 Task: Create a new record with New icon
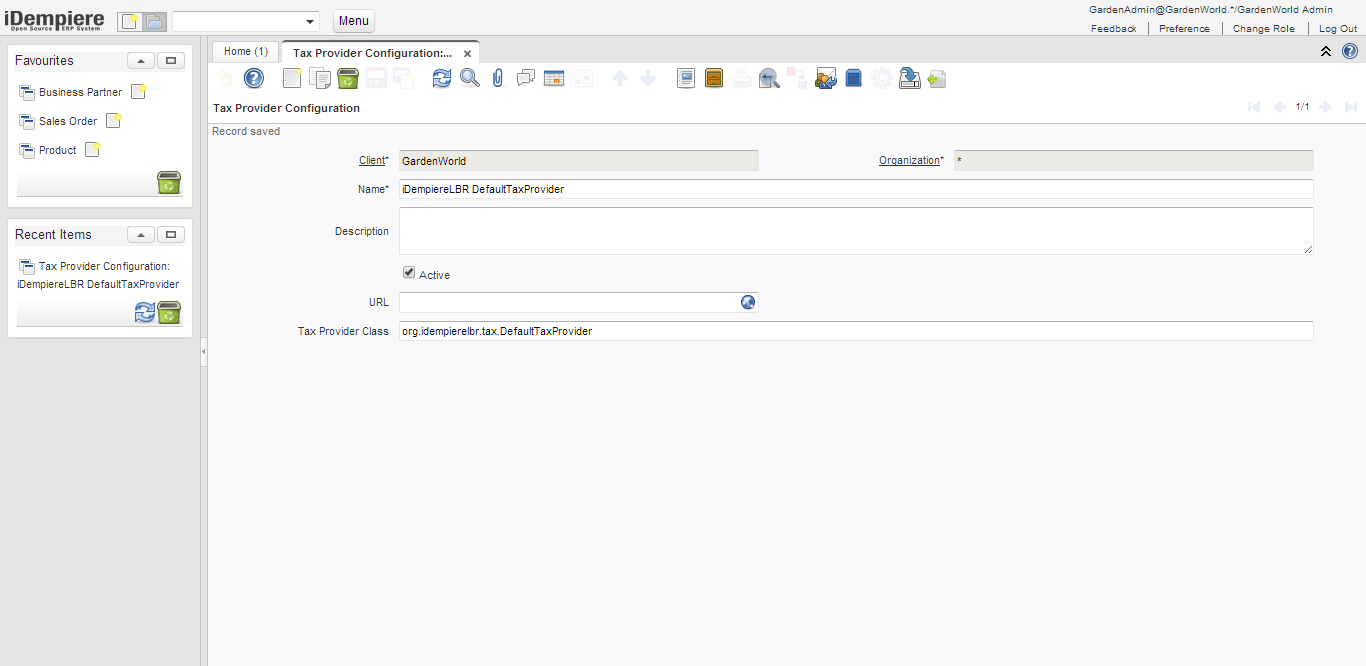292,78
